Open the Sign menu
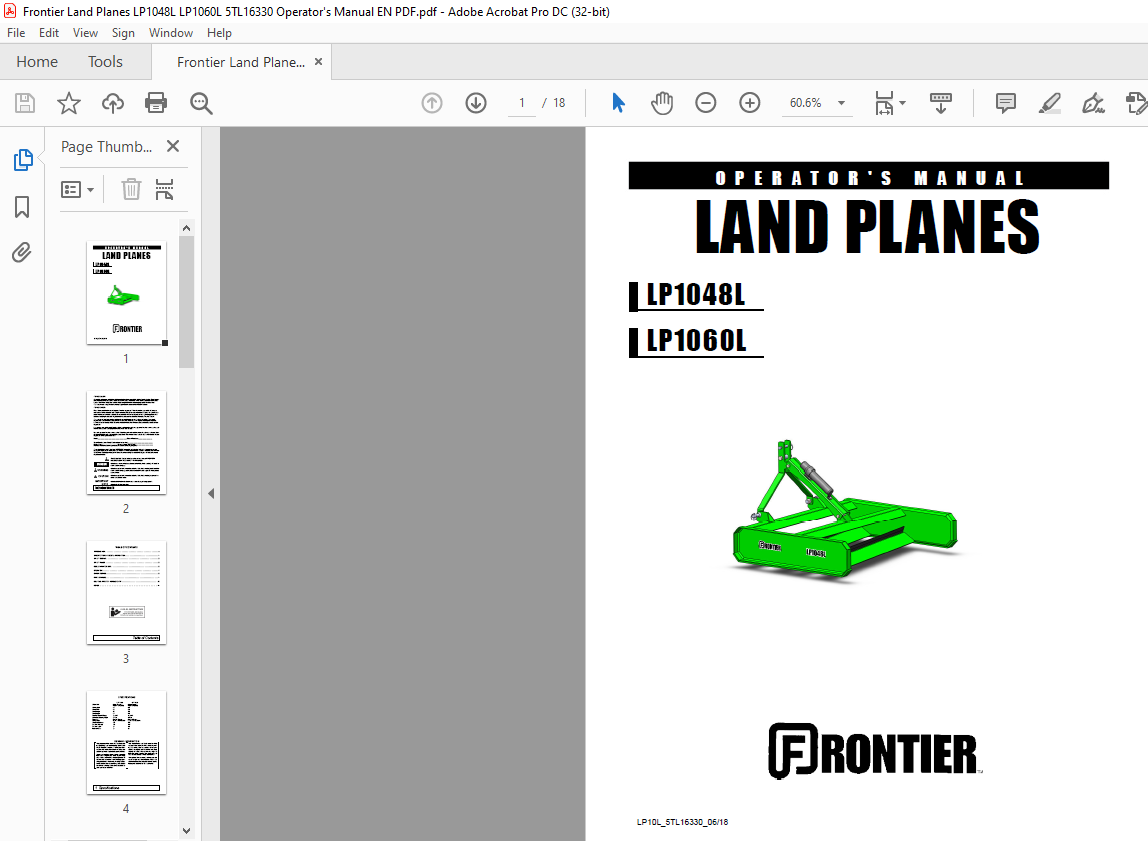The height and width of the screenshot is (841, 1148). [123, 33]
